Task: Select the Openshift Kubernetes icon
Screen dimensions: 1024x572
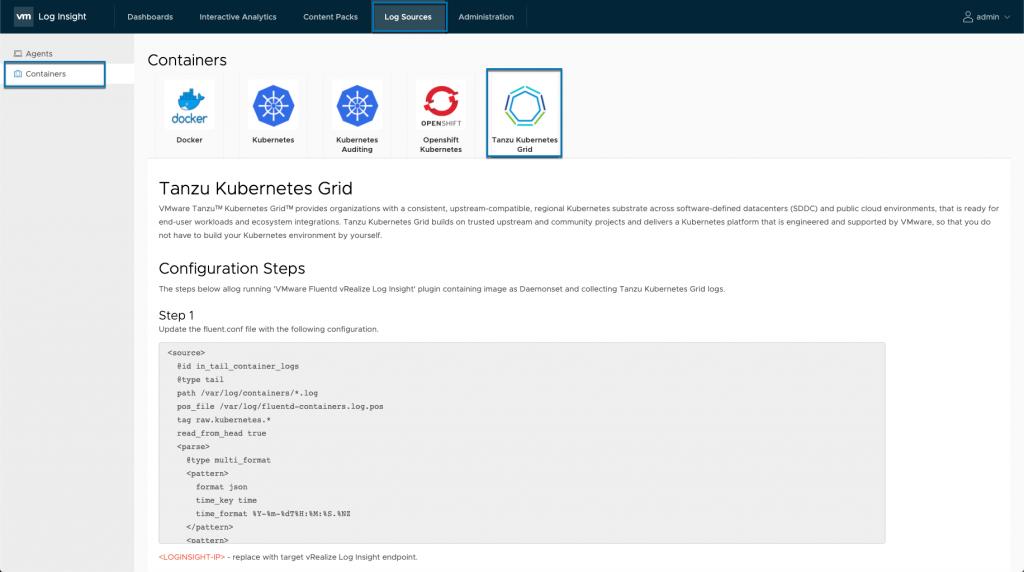Action: pos(441,106)
